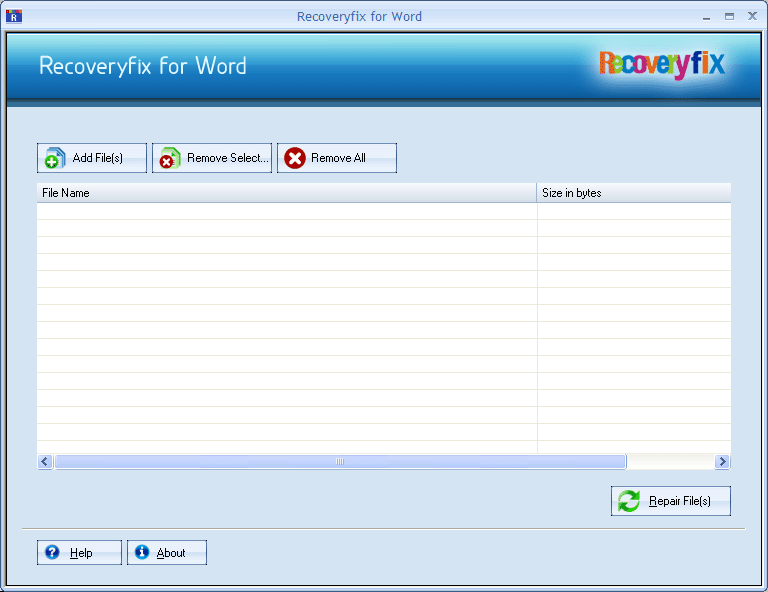Viewport: 768px width, 592px height.
Task: Click the colorful Recoveryfix logo
Action: pyautogui.click(x=662, y=64)
